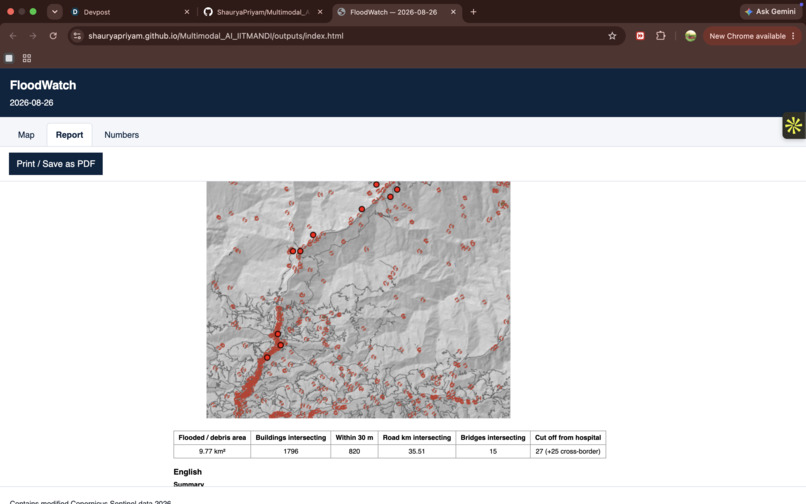Click the FloodWatch header title
This screenshot has height=504, width=806.
[43, 85]
